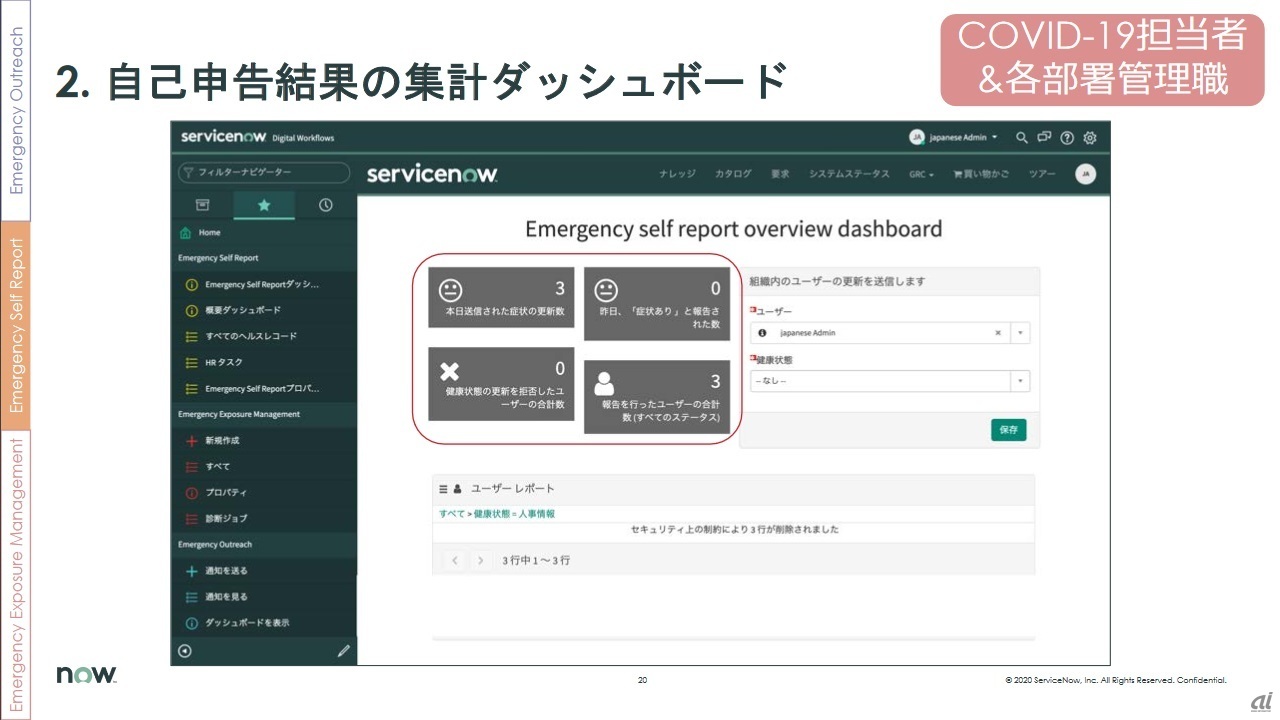Open the 健康状態の更新を拒否したユーザーの合計数 tile

[501, 384]
